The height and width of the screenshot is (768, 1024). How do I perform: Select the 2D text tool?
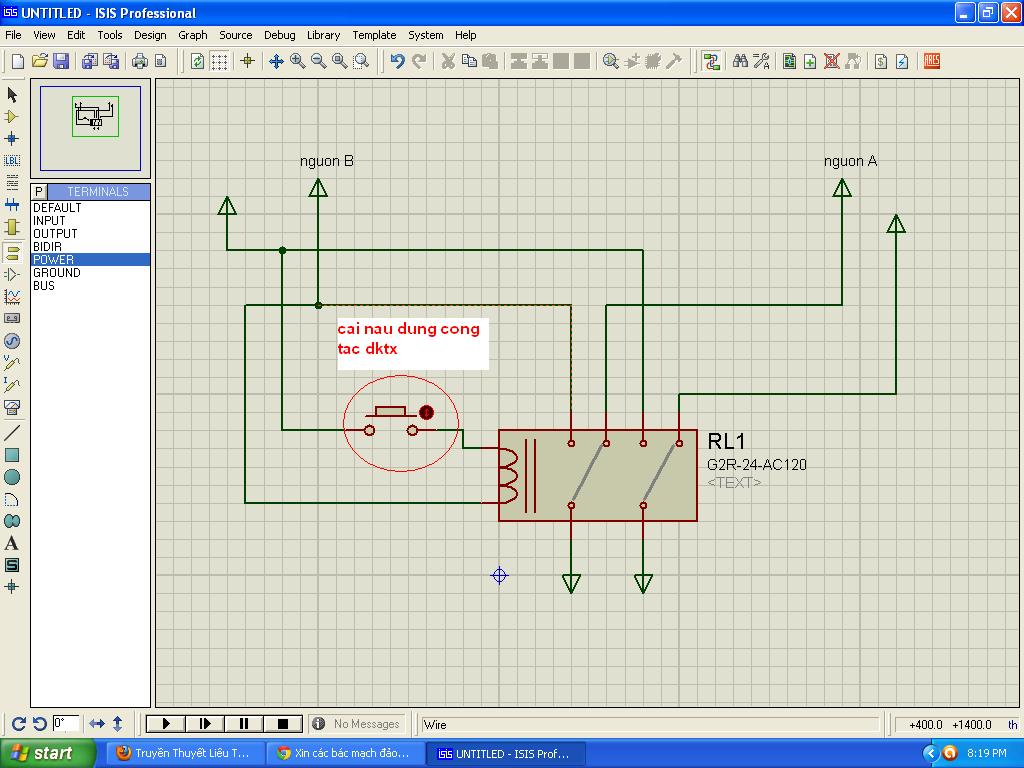[12, 543]
